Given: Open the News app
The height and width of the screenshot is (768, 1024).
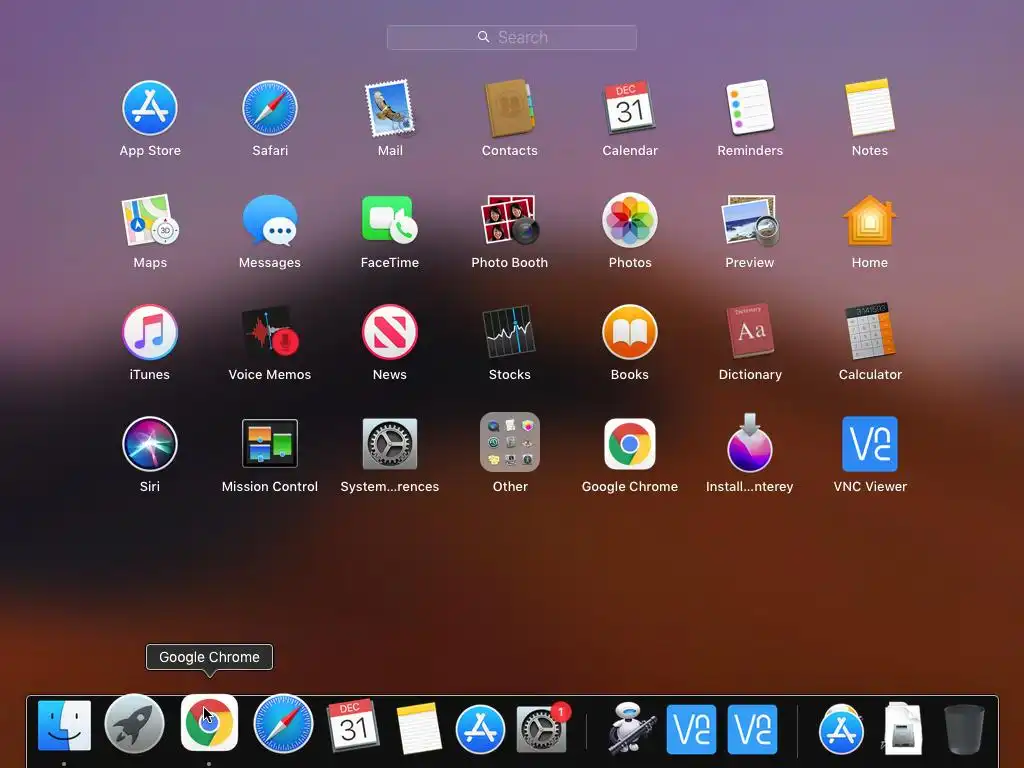Looking at the screenshot, I should click(x=390, y=332).
